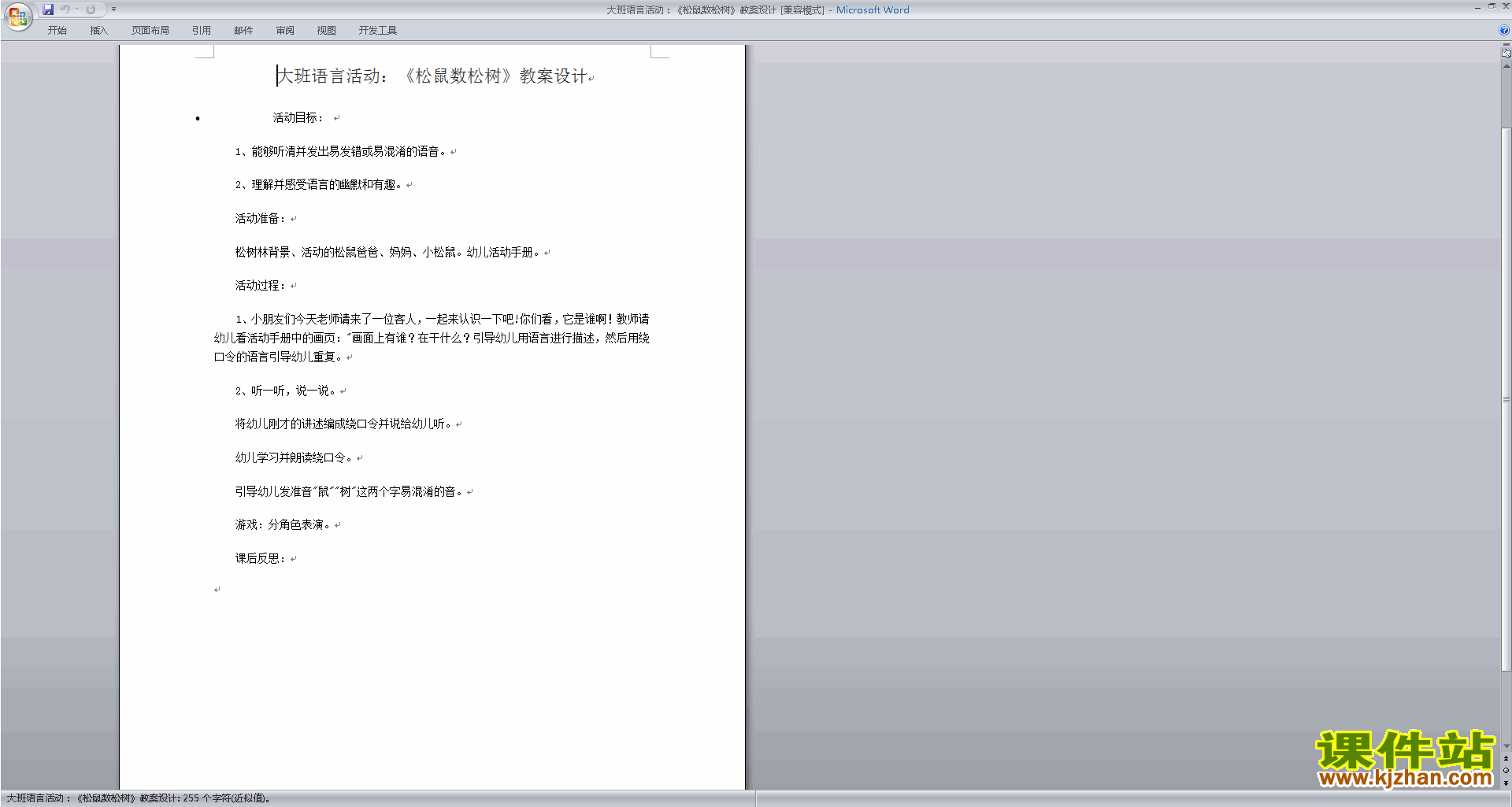The image size is (1512, 807).
Task: Click the 课后反思： line
Action: point(261,558)
